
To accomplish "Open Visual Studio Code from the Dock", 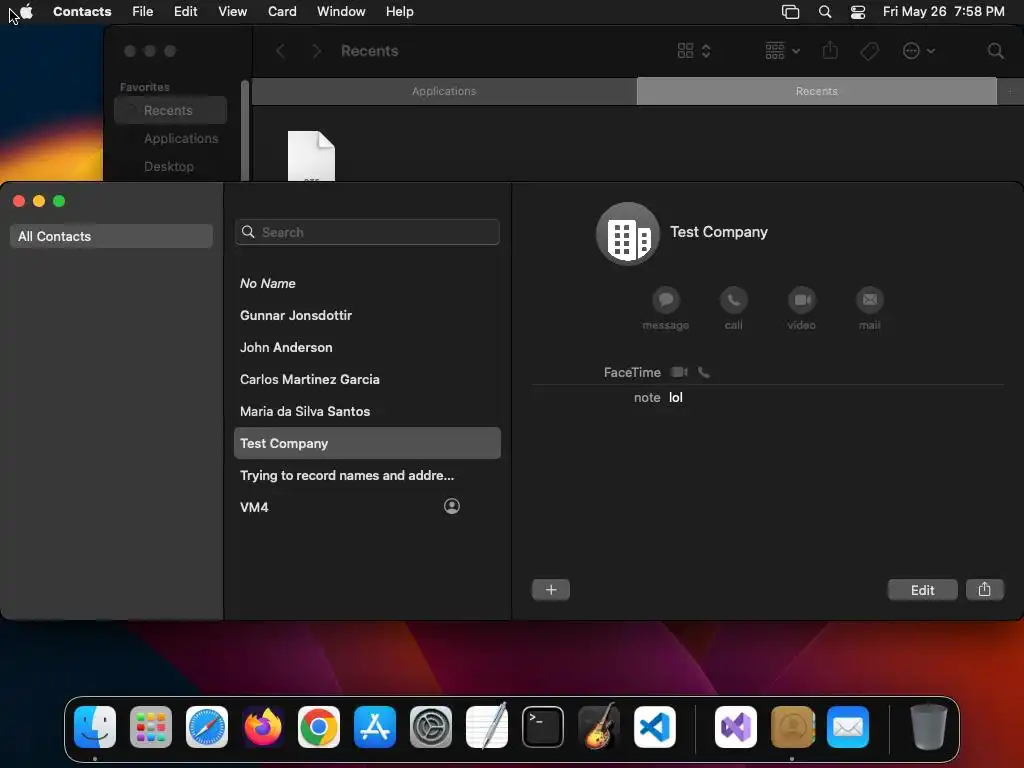I will pyautogui.click(x=655, y=727).
